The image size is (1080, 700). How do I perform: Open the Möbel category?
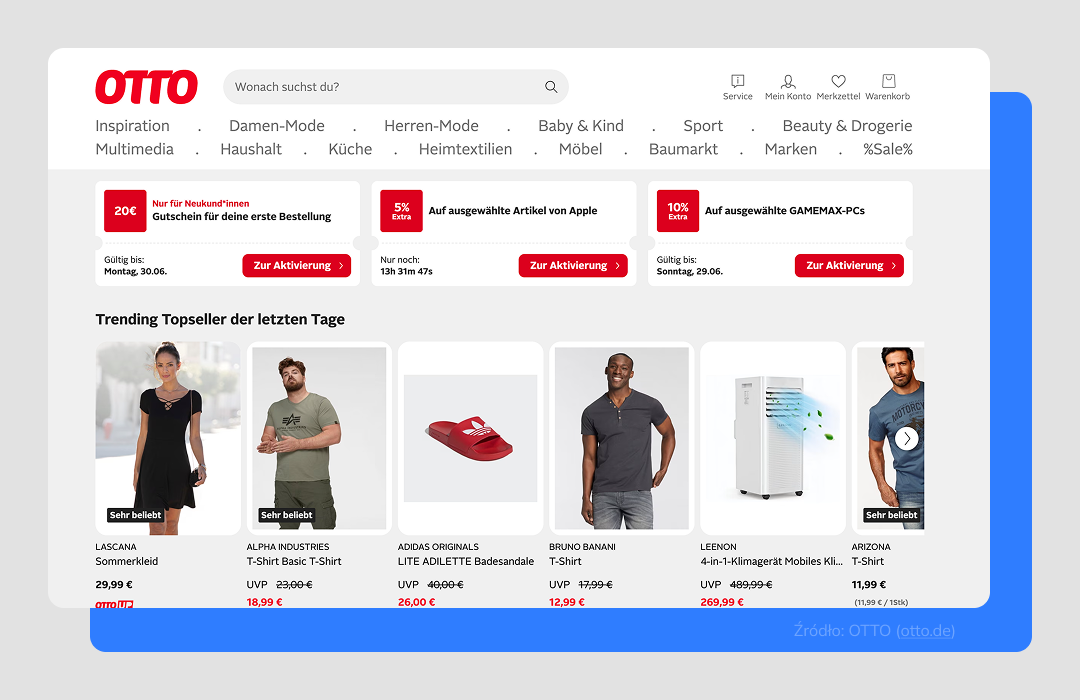point(581,150)
